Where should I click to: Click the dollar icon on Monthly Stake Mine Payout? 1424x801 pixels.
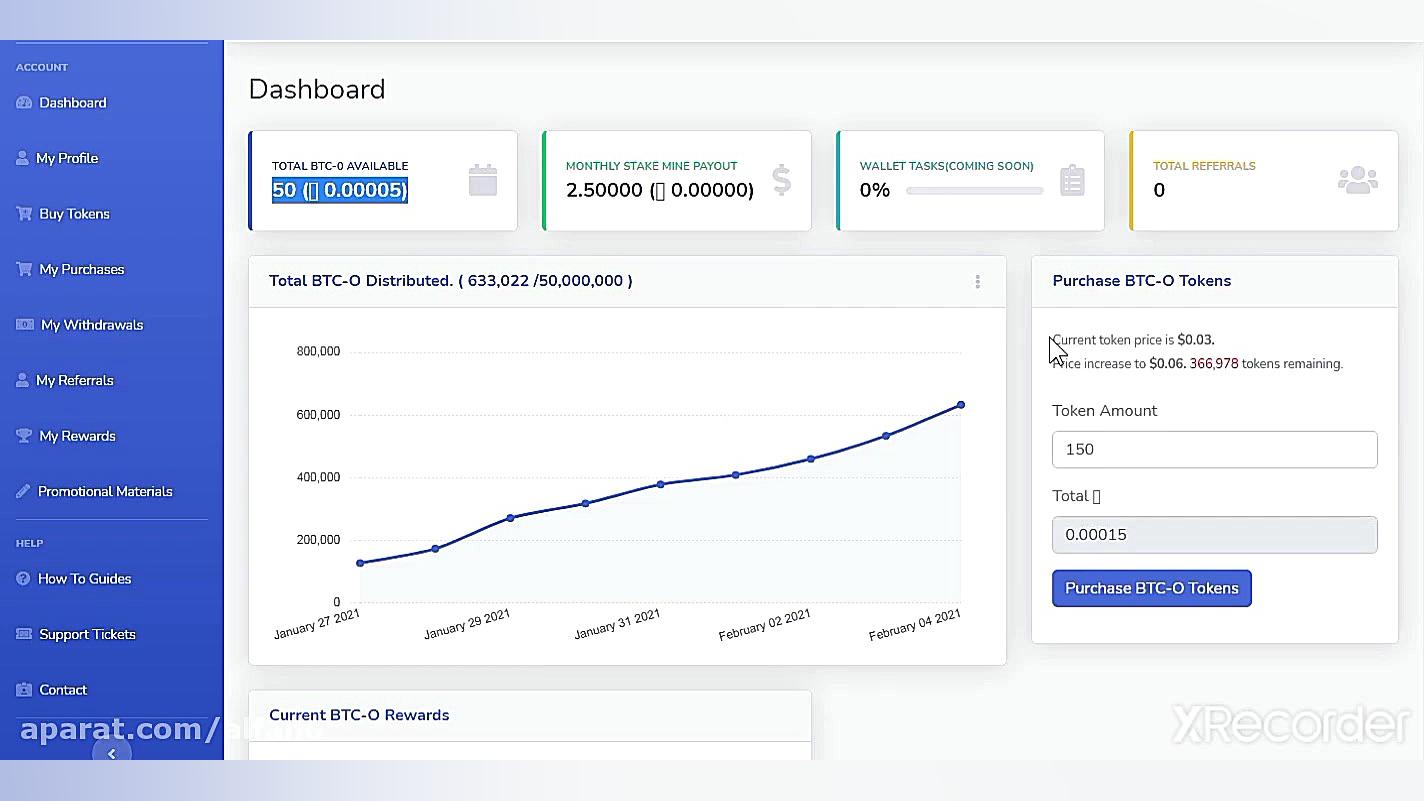(x=780, y=180)
